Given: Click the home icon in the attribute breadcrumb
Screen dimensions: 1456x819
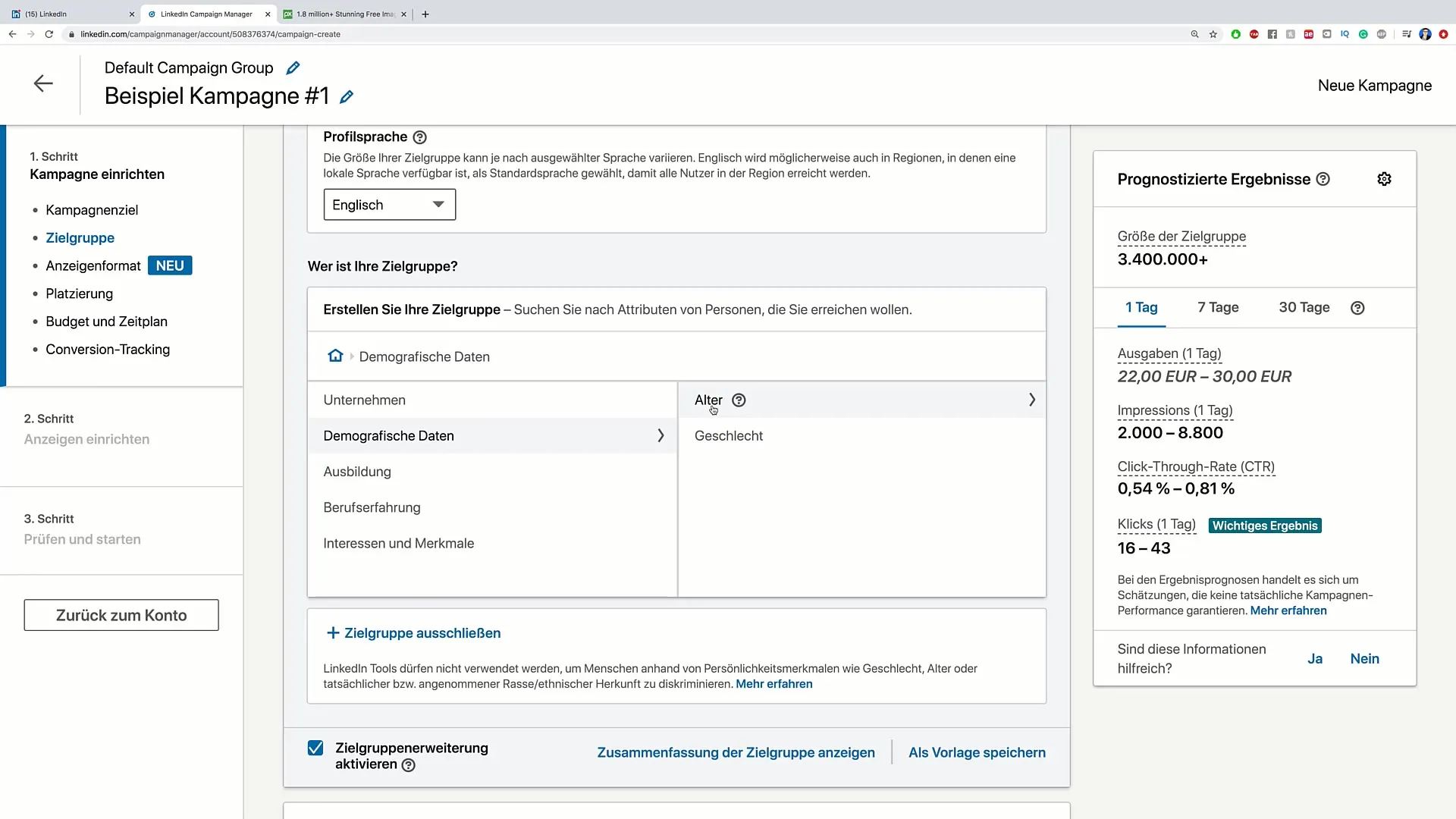Looking at the screenshot, I should click(x=335, y=356).
